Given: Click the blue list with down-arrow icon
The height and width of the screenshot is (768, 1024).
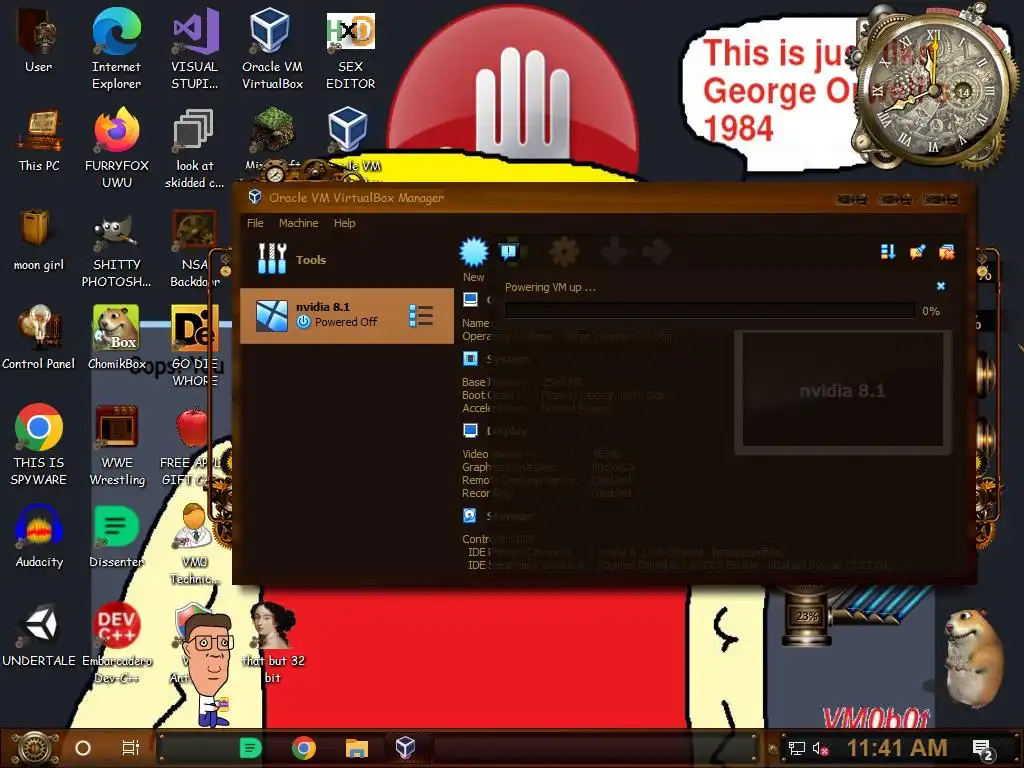Looking at the screenshot, I should [888, 252].
